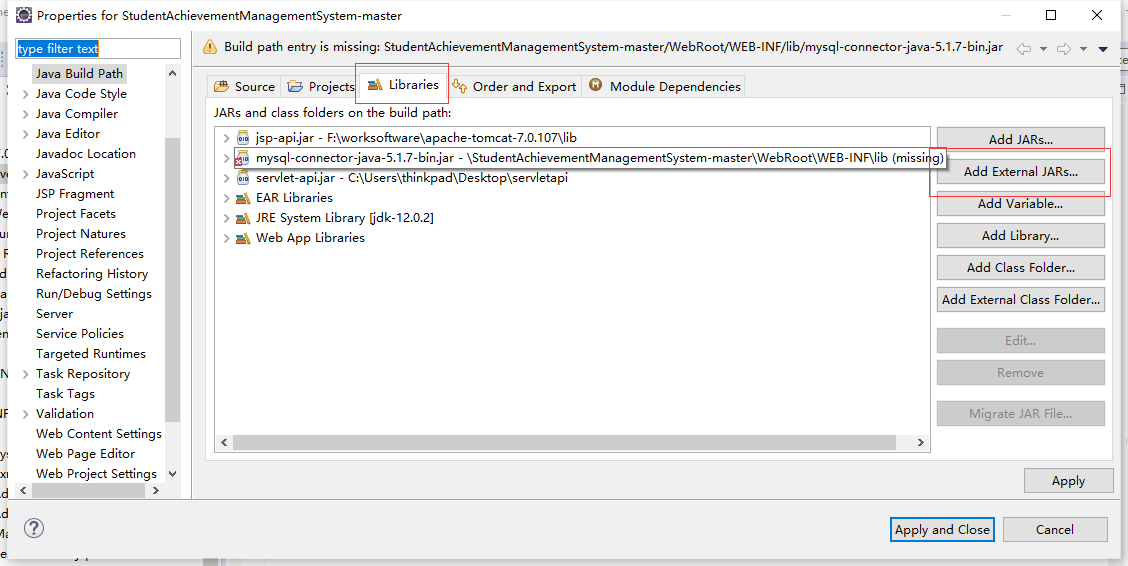Select JSP Fragment in sidebar
Viewport: 1128px width, 566px height.
point(75,193)
